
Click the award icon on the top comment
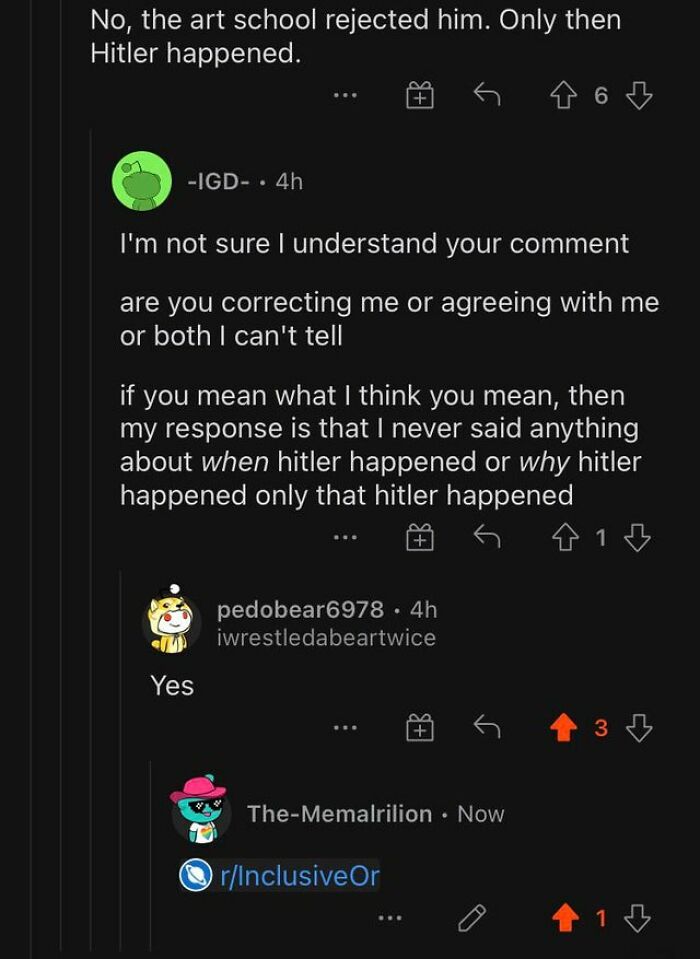click(421, 97)
